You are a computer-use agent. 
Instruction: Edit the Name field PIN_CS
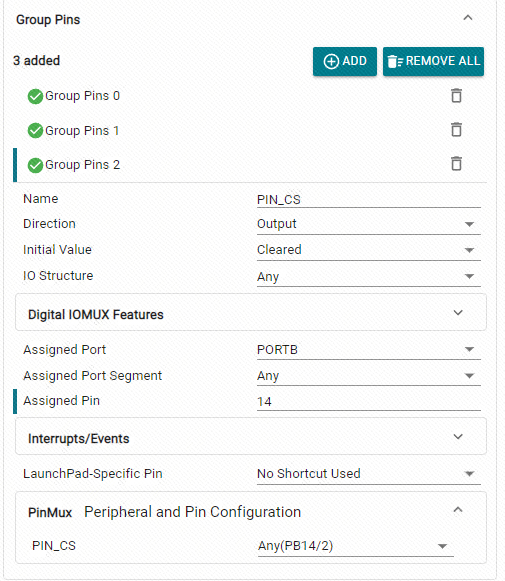click(369, 199)
